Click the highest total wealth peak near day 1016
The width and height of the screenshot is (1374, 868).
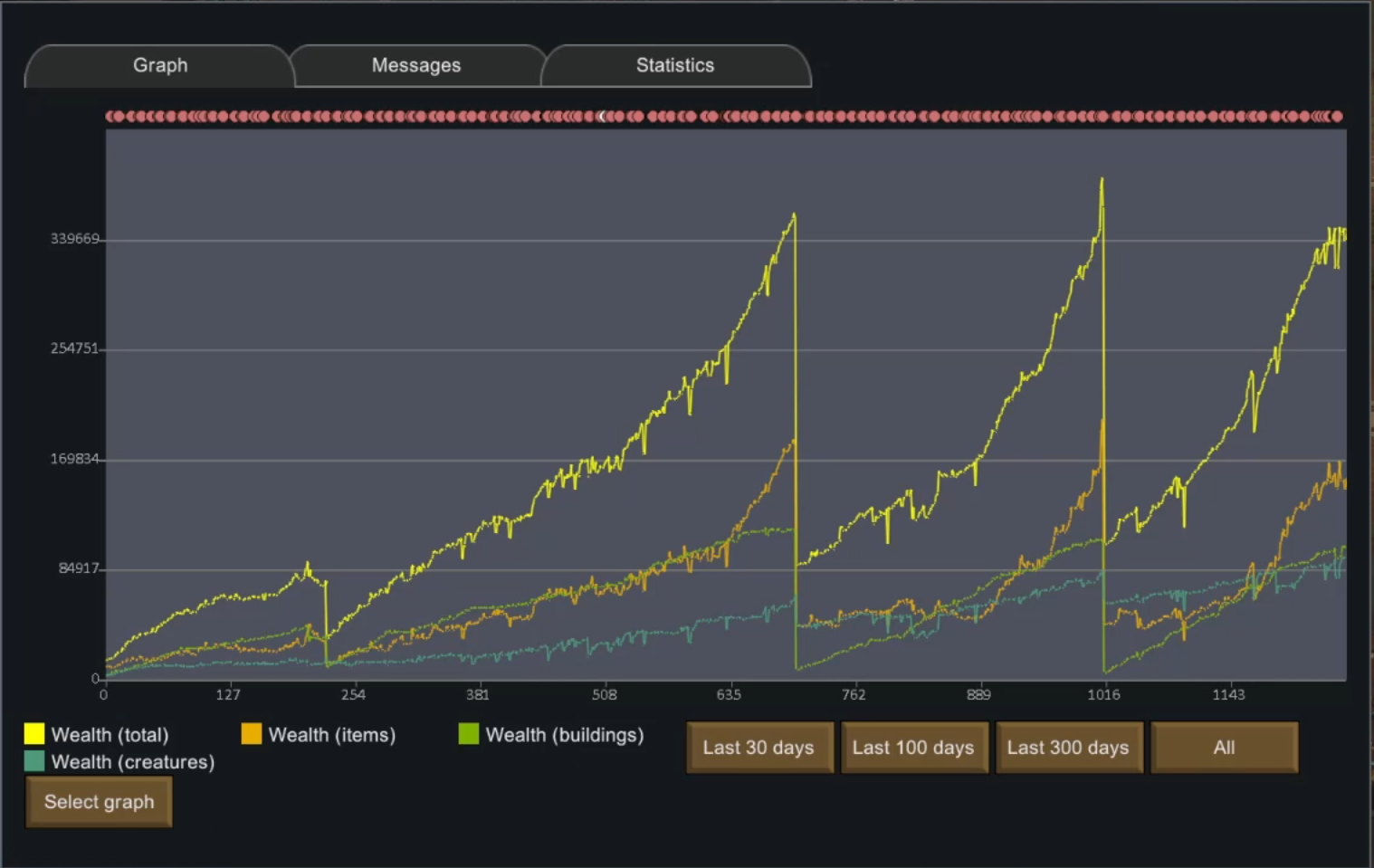coord(1102,179)
